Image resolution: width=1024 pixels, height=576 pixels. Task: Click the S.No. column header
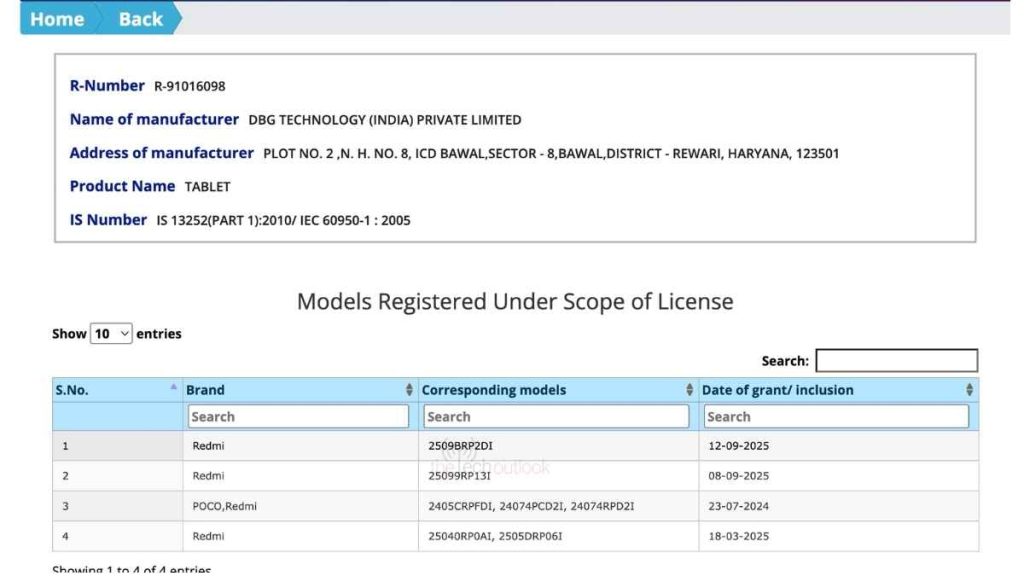click(x=72, y=390)
